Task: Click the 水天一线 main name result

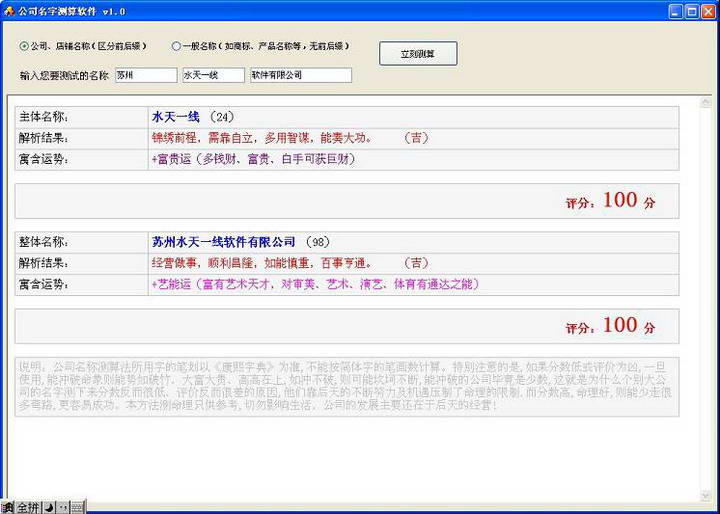Action: (x=176, y=117)
